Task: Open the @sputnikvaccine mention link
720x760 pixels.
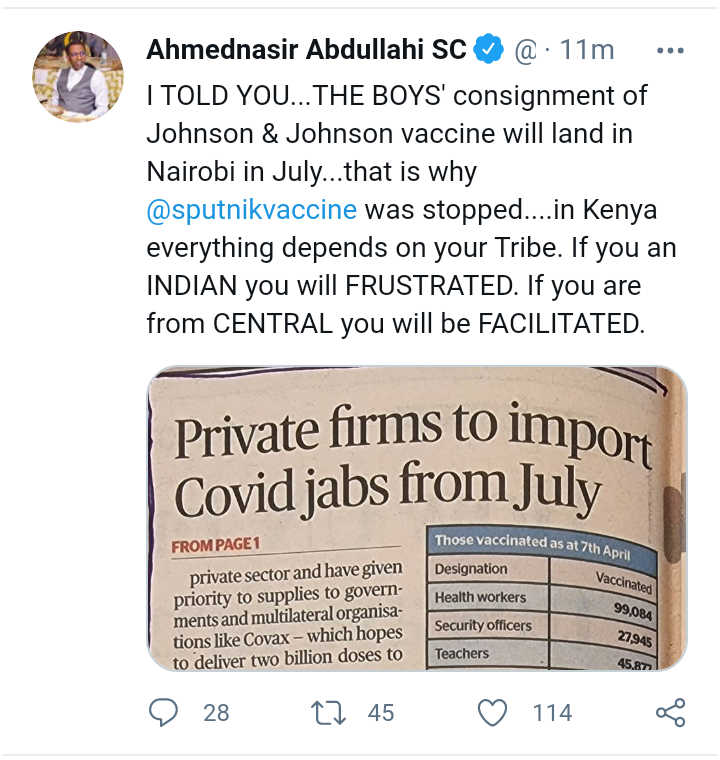Action: pos(252,209)
